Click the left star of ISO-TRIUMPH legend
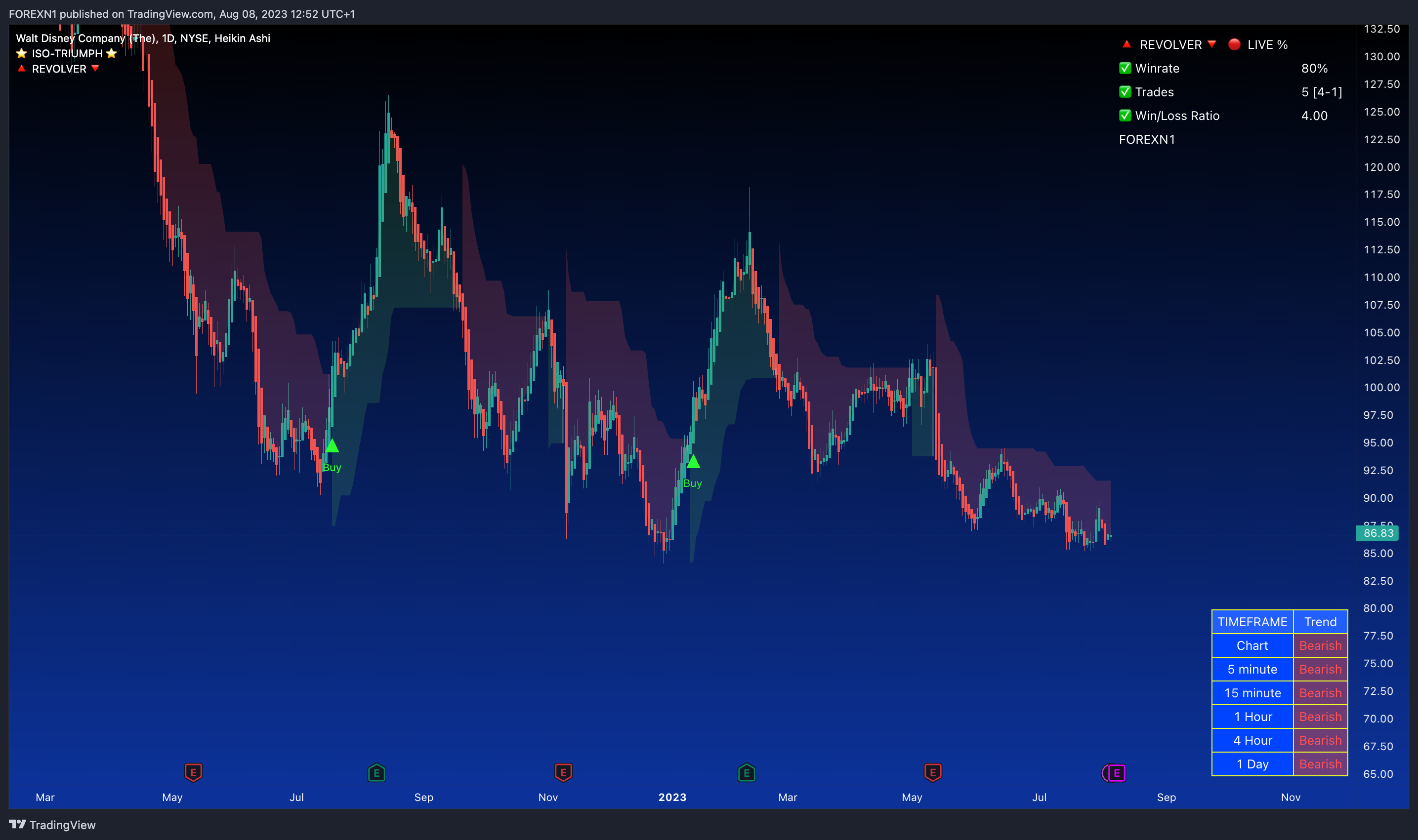Screen dimensions: 1418x840 click(x=22, y=53)
